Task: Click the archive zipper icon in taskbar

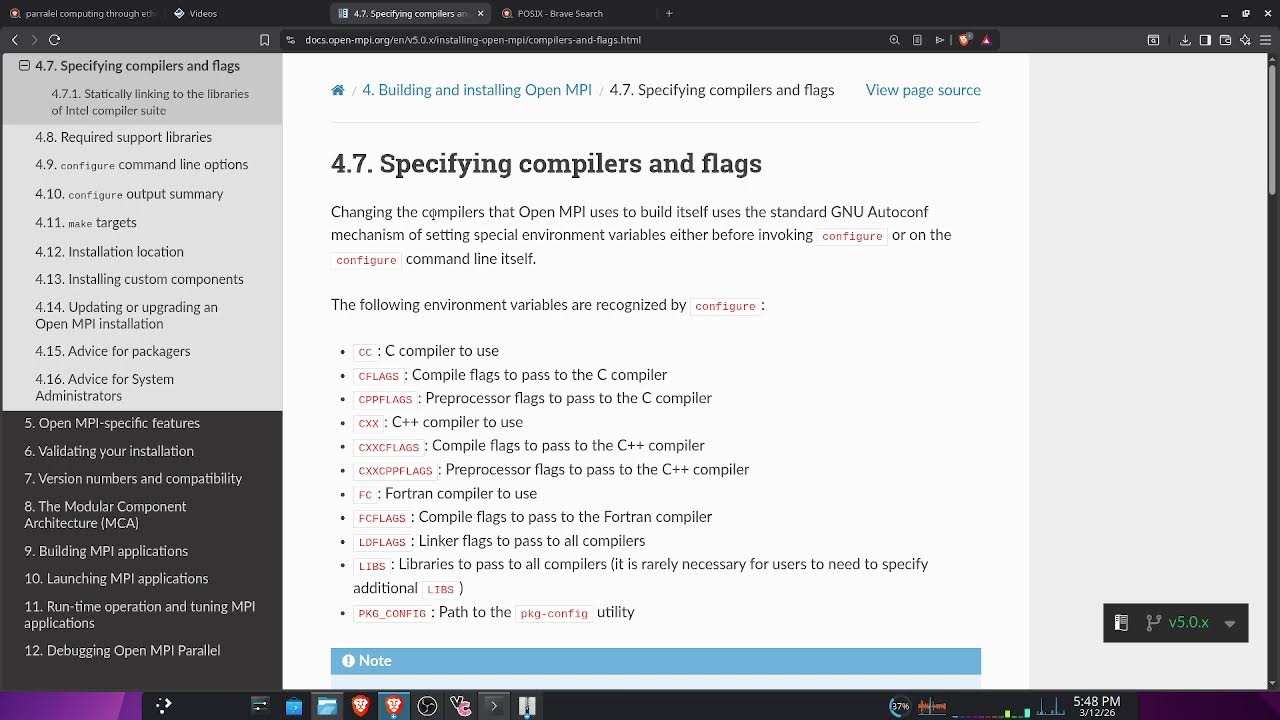Action: 527,706
